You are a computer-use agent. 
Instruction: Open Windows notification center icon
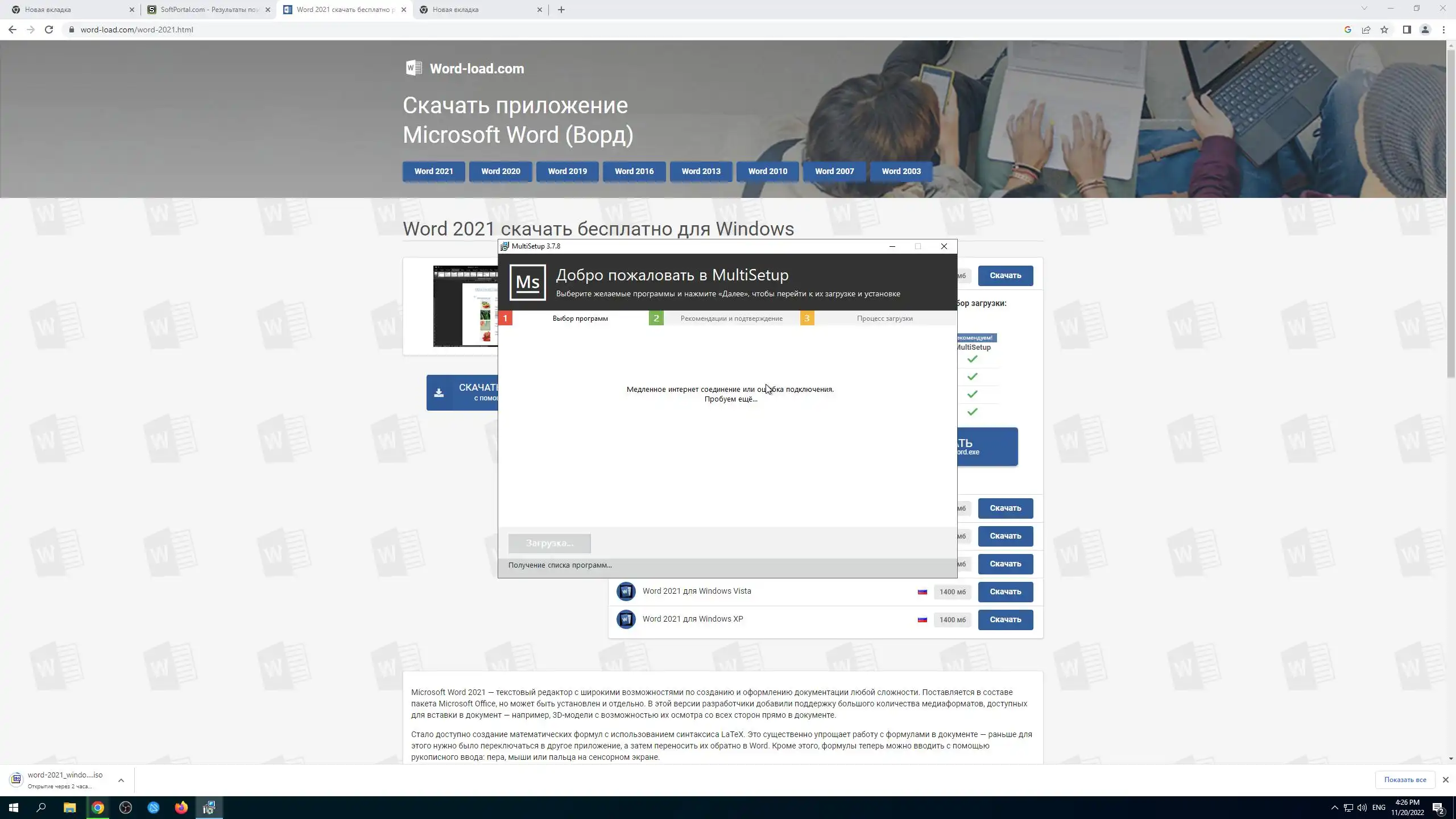coord(1438,808)
